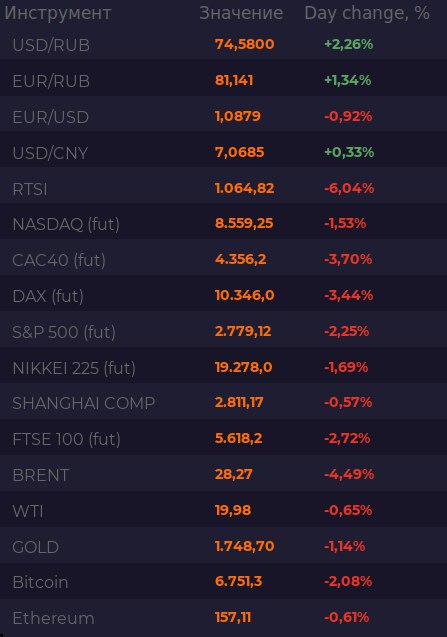Open the NASDAQ (fut) instrument
The width and height of the screenshot is (447, 637).
coord(66,224)
